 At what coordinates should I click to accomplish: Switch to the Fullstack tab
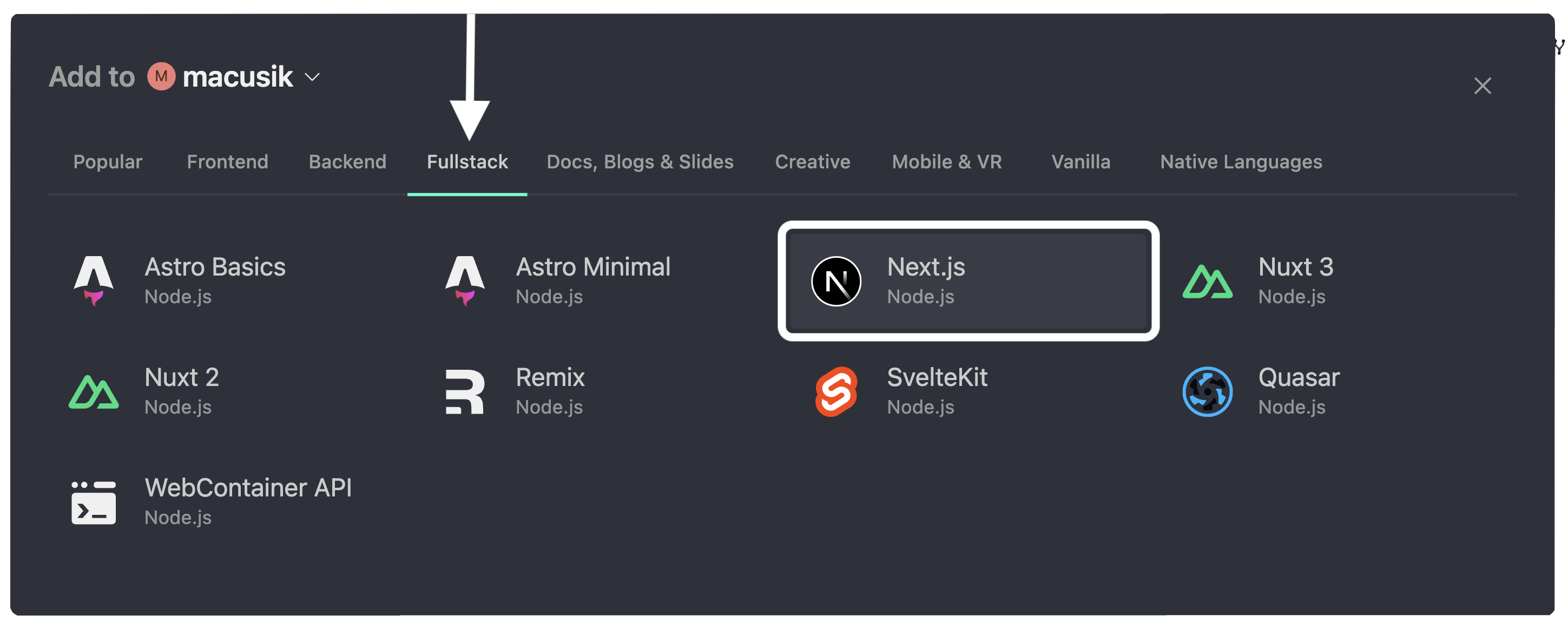tap(467, 161)
